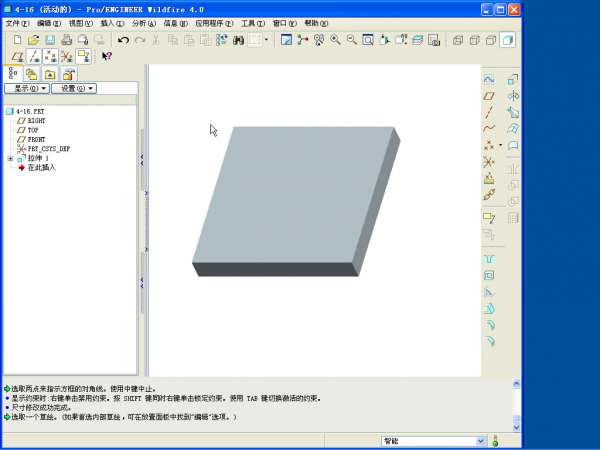
Task: Click the Undo arrow icon
Action: 123,40
